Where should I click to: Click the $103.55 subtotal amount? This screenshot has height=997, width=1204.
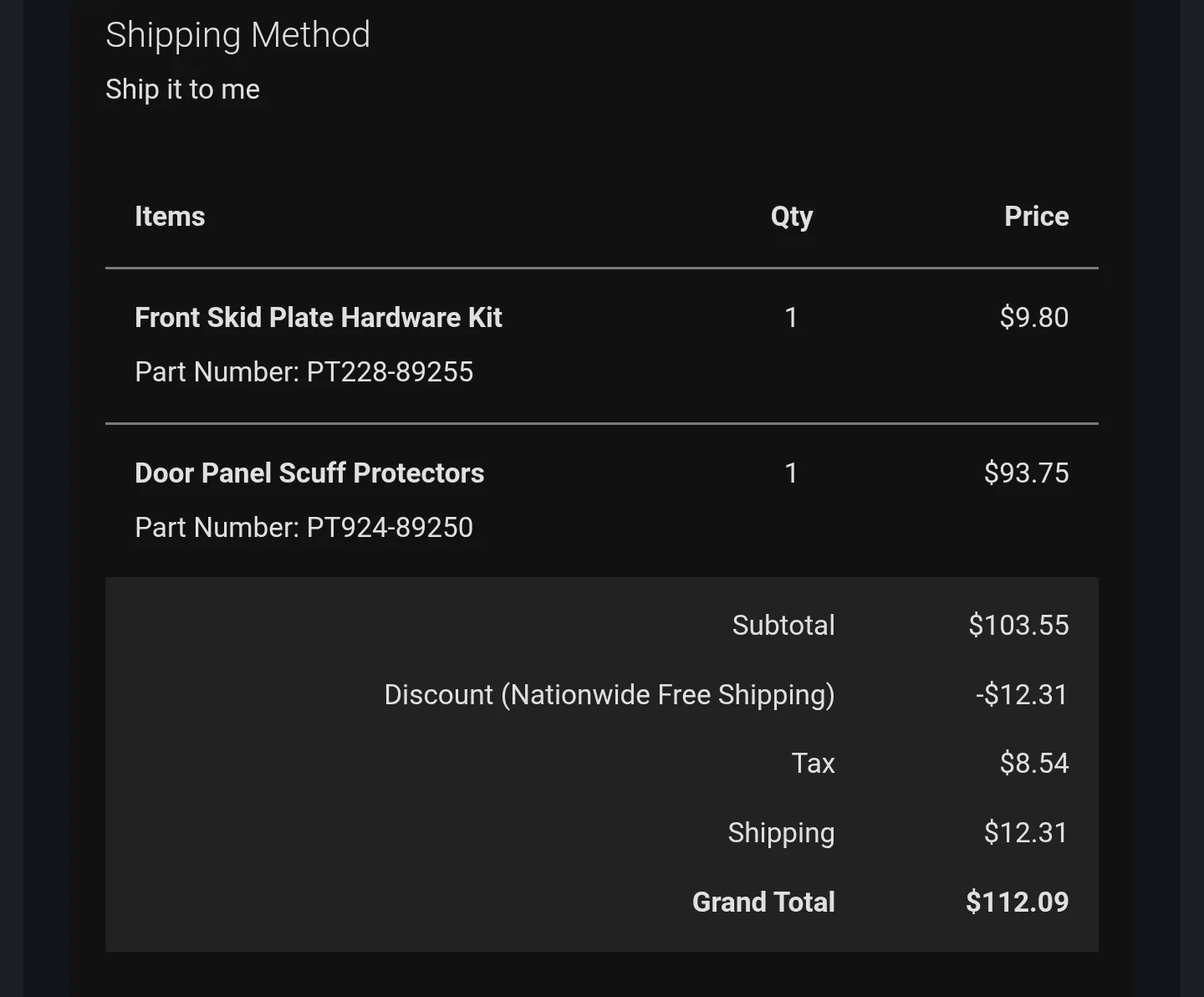[x=1018, y=626]
